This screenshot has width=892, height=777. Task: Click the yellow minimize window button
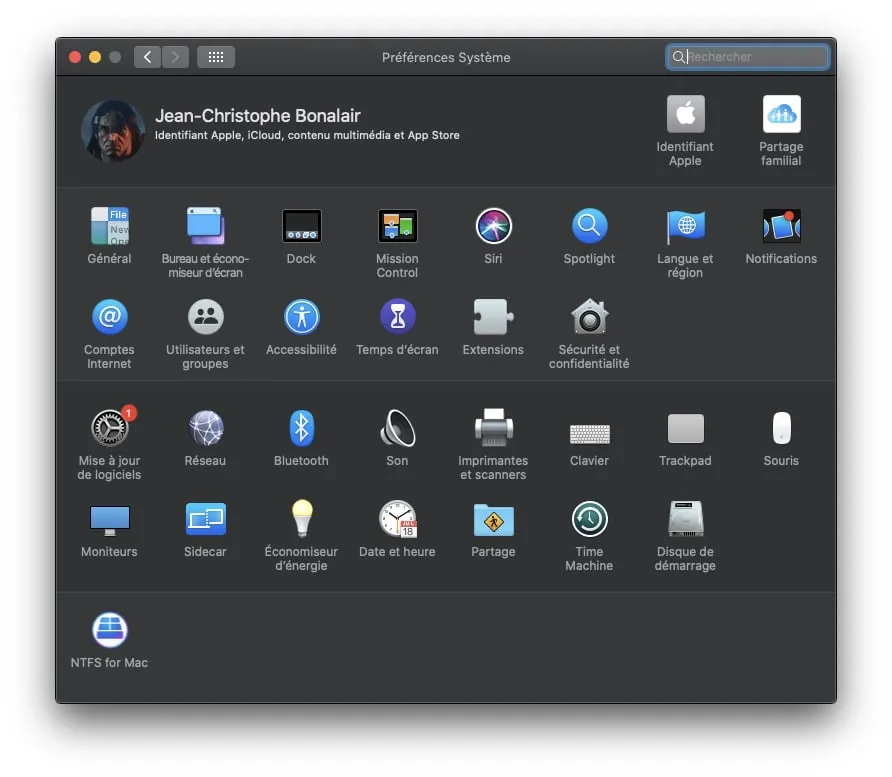point(95,57)
